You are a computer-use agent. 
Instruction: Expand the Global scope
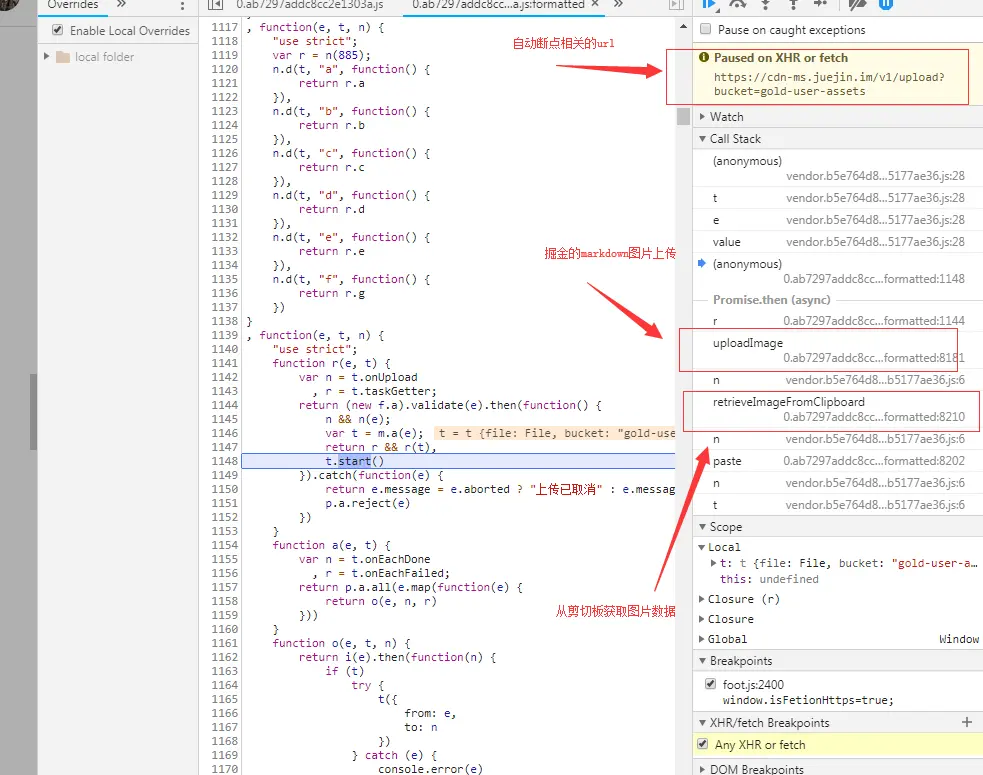click(x=702, y=639)
